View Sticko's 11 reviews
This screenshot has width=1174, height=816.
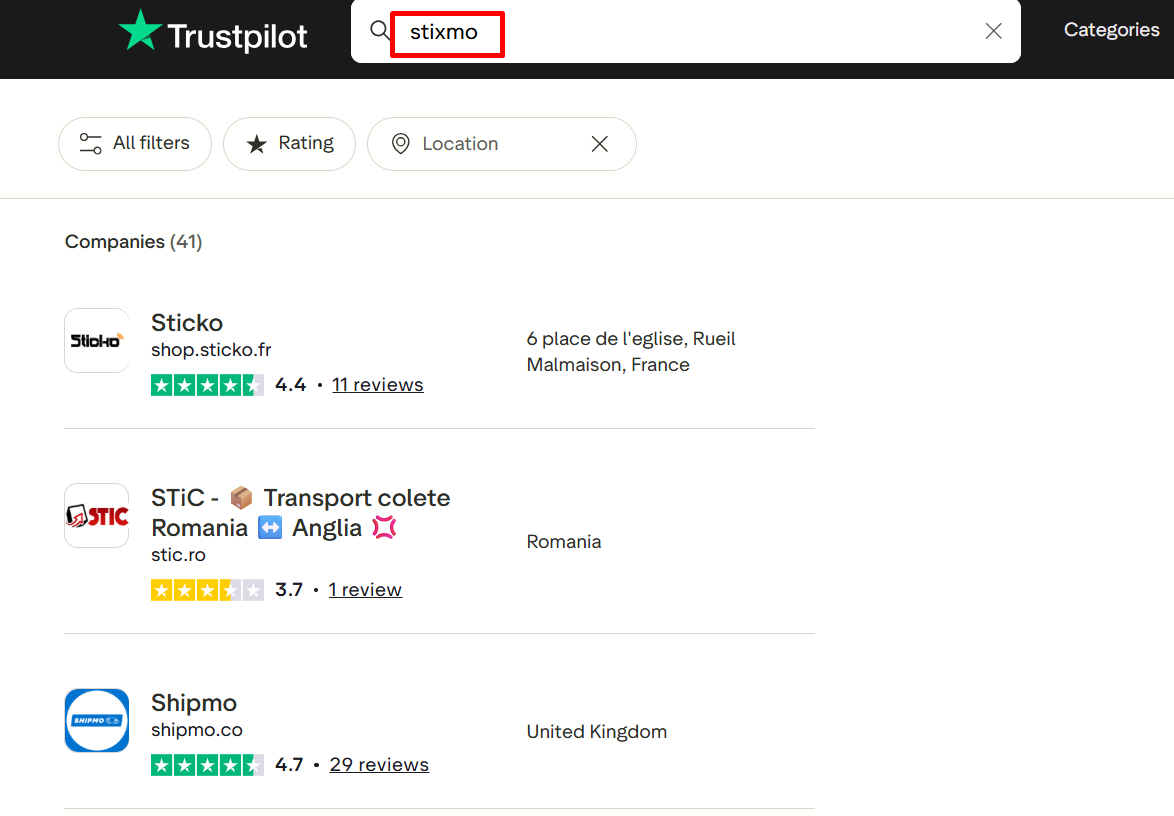point(377,385)
